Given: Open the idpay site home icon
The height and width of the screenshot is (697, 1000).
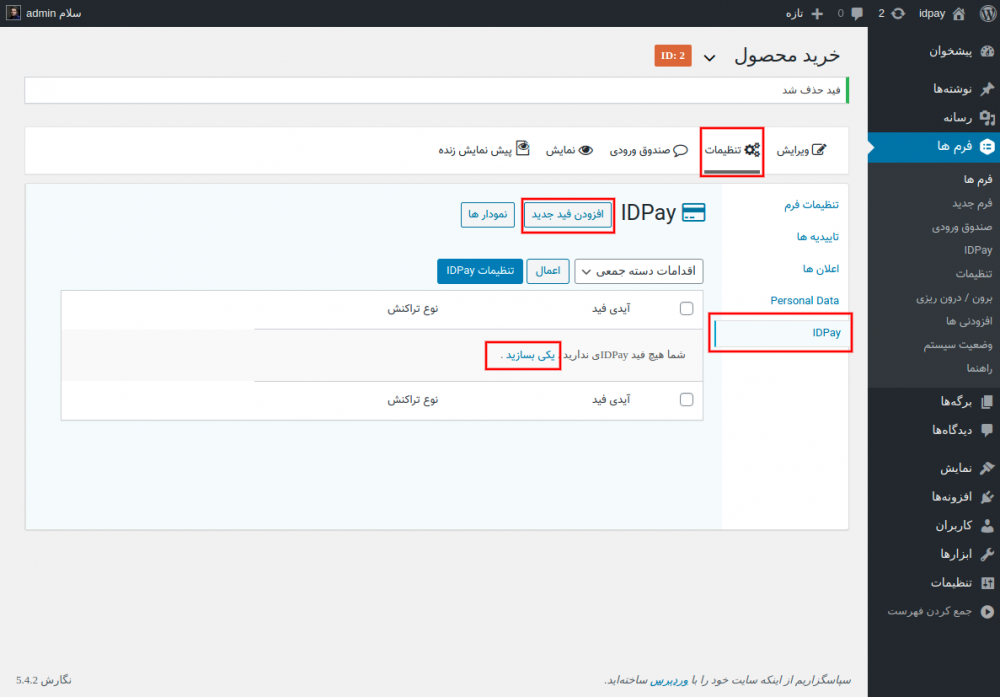Looking at the screenshot, I should point(959,14).
